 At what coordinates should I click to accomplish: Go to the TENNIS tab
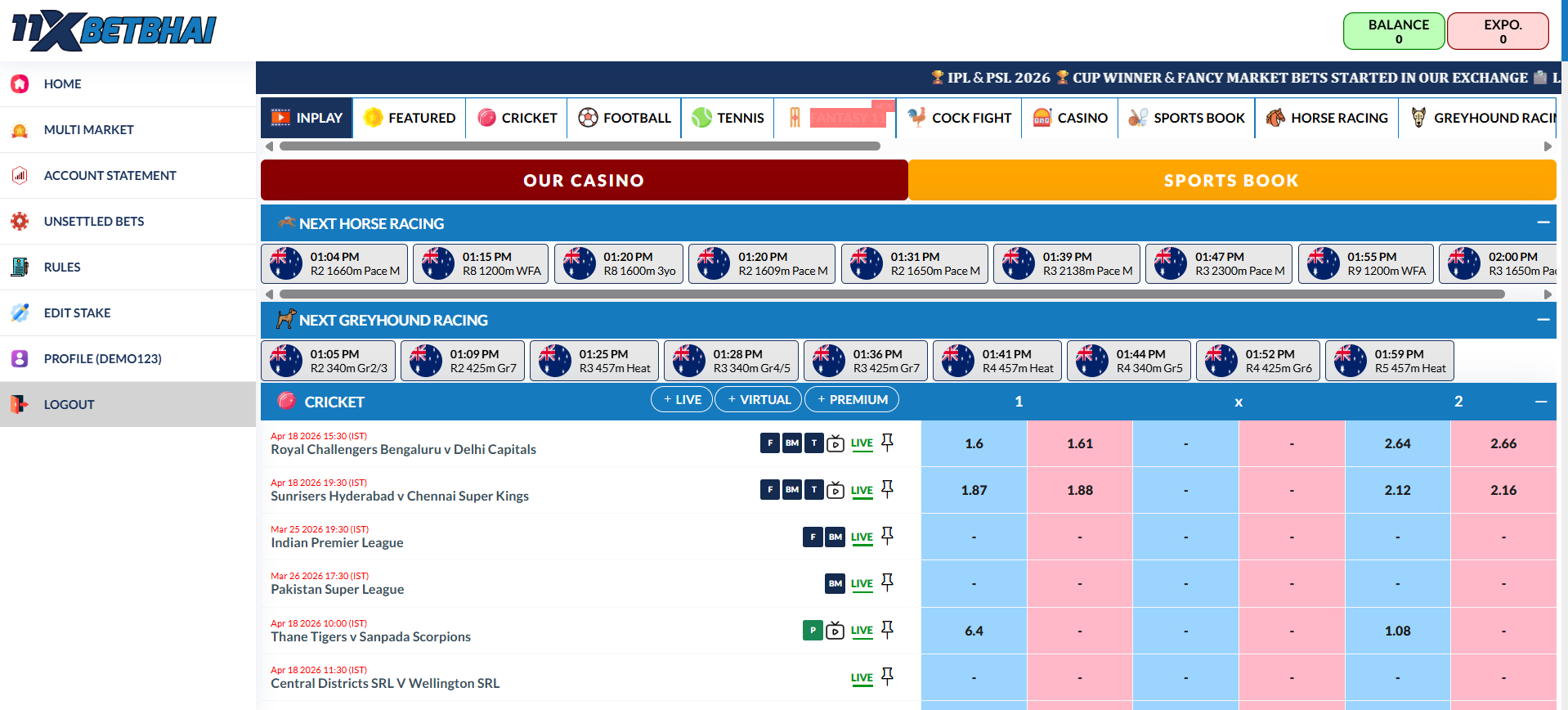click(728, 118)
